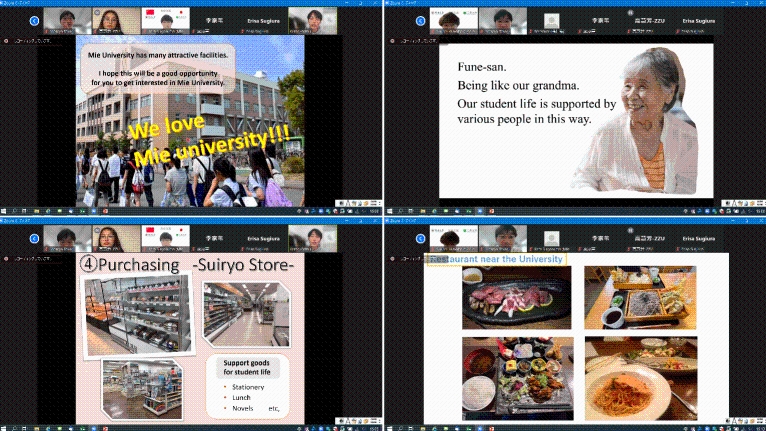Select Erisa Sugiura tile in bottom-right Zoom window
This screenshot has width=766, height=431.
click(x=699, y=238)
